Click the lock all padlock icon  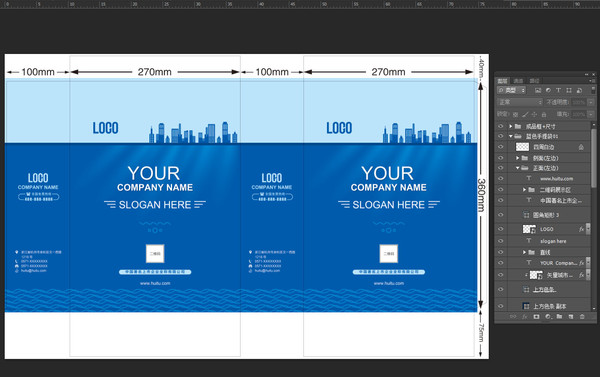click(544, 114)
